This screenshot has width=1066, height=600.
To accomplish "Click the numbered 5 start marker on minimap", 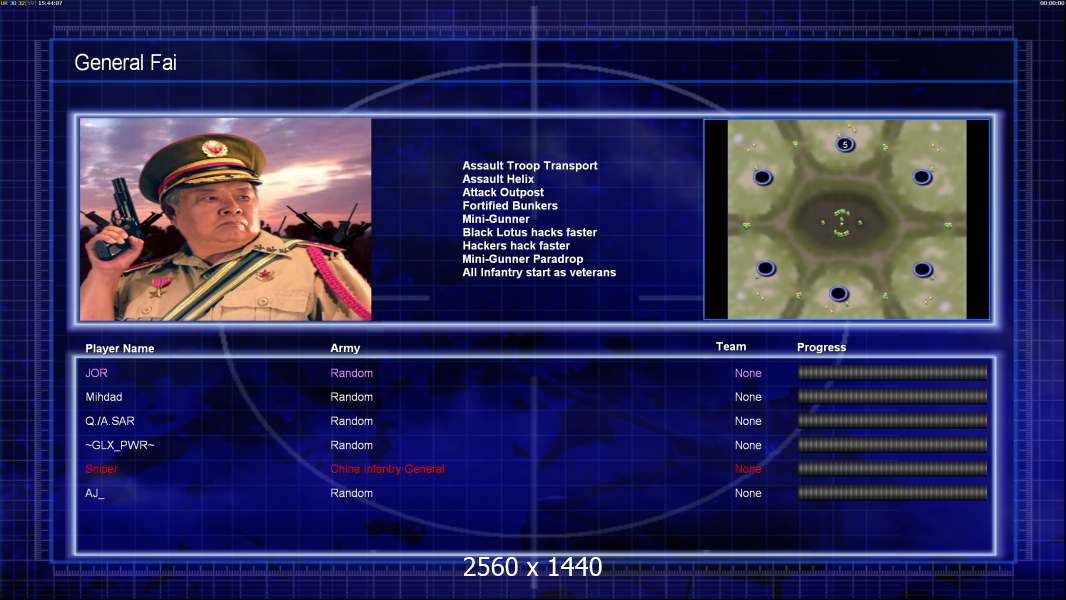I will pos(844,144).
